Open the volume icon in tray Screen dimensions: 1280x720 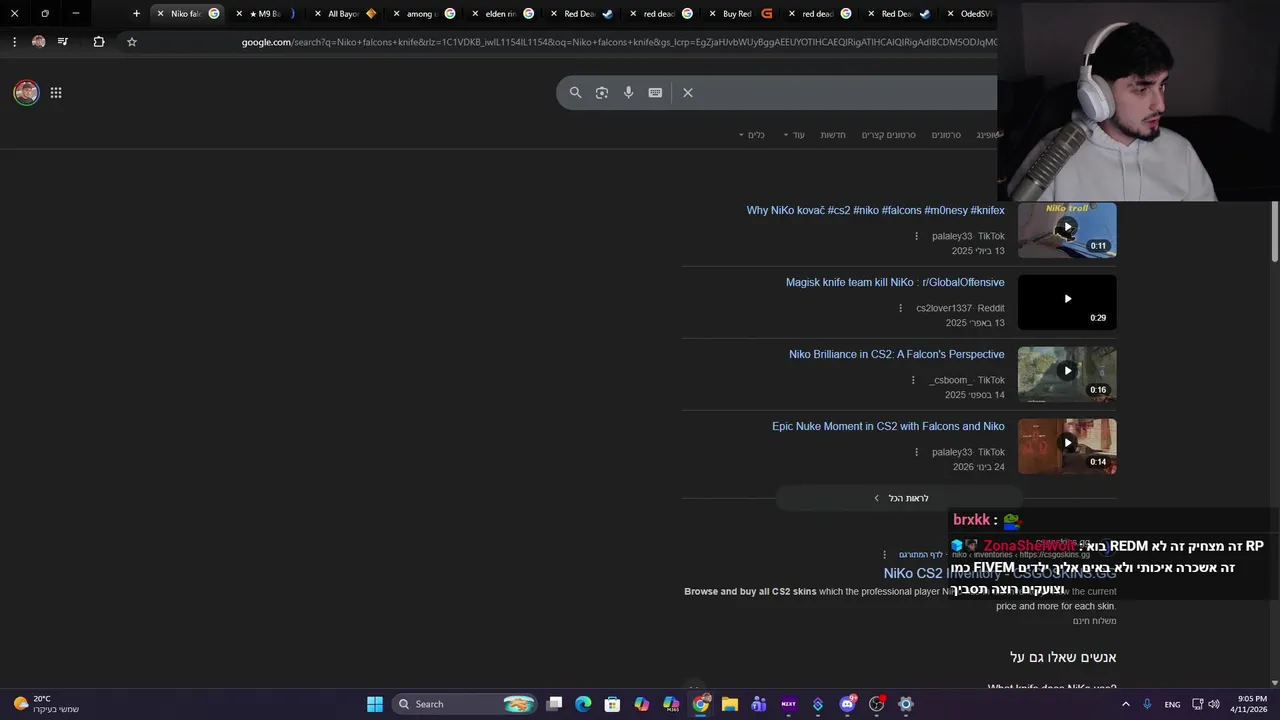1214,704
